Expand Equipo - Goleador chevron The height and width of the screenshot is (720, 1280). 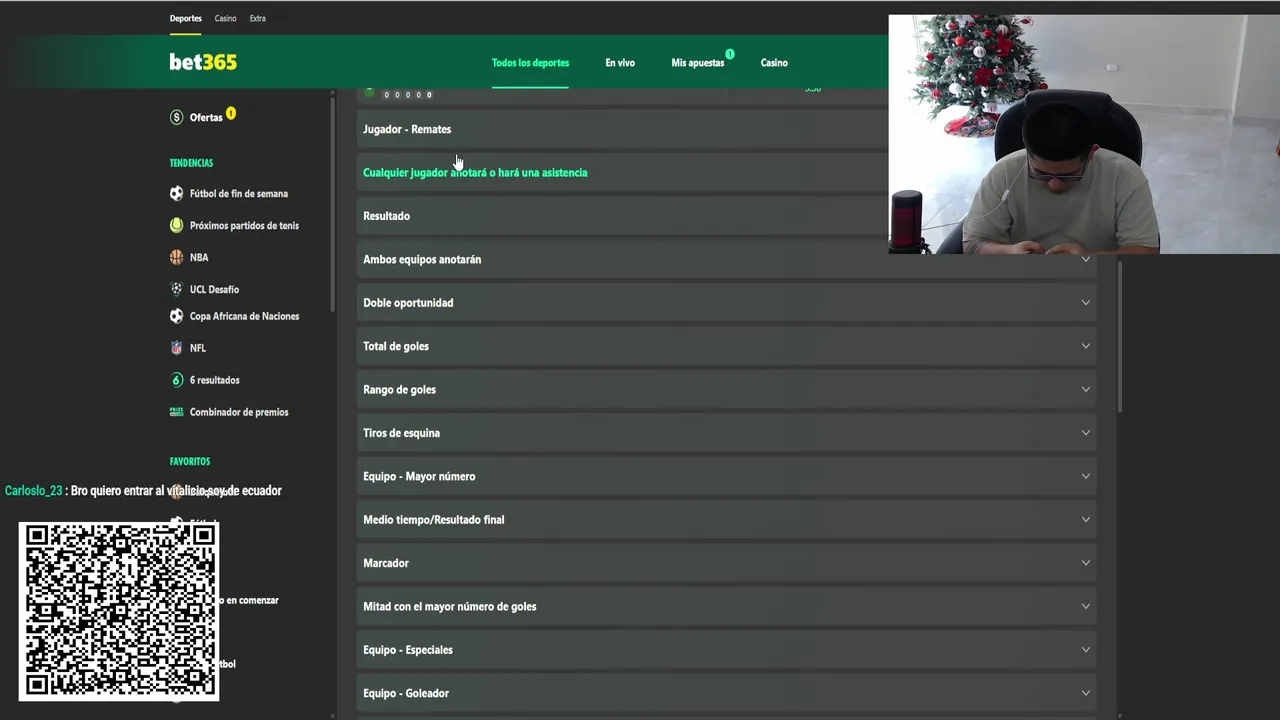1085,693
